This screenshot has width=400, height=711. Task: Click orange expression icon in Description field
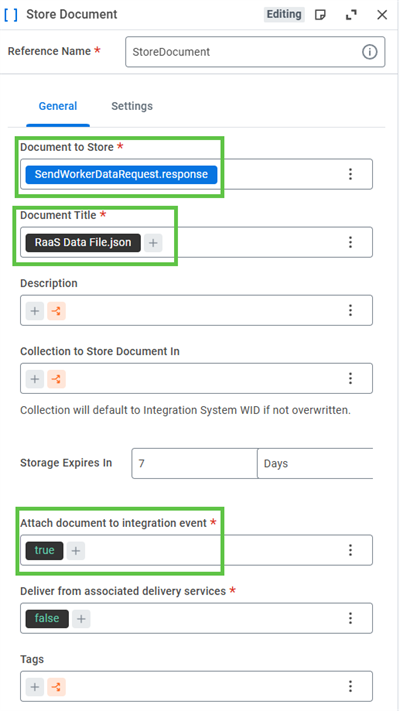(56, 311)
